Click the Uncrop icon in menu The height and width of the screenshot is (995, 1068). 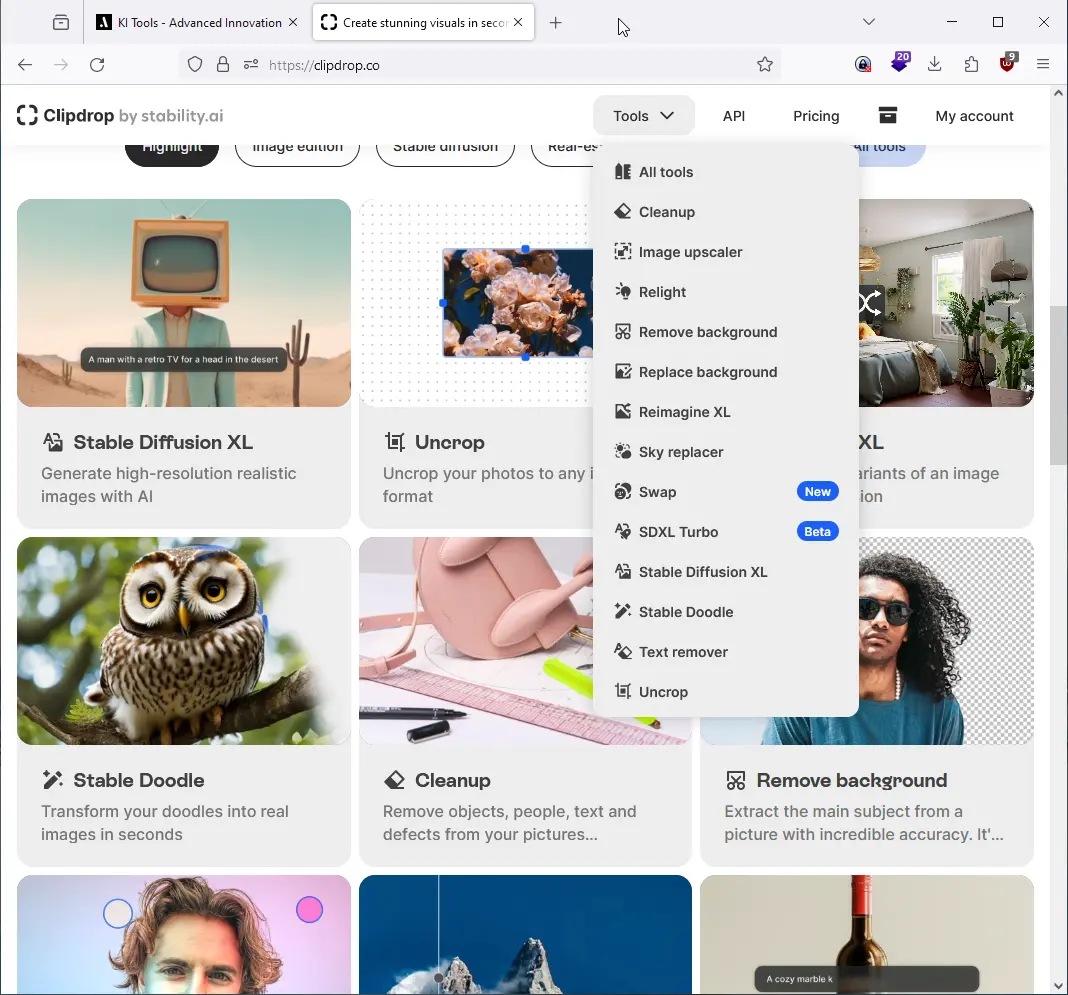click(x=623, y=692)
